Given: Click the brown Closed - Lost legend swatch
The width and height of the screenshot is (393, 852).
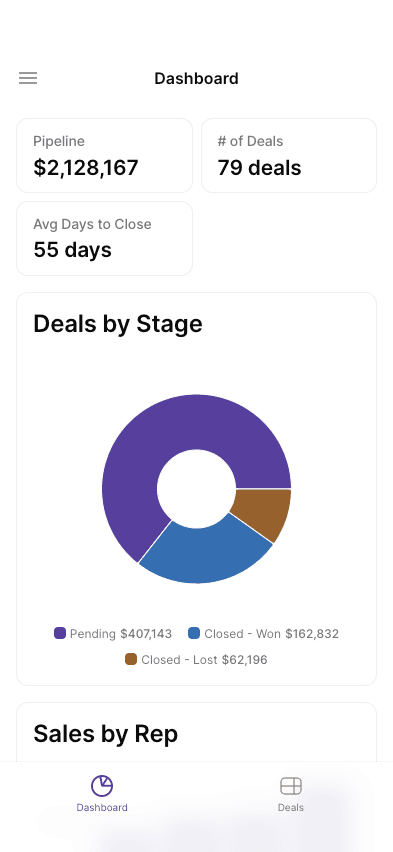Looking at the screenshot, I should click(x=130, y=659).
